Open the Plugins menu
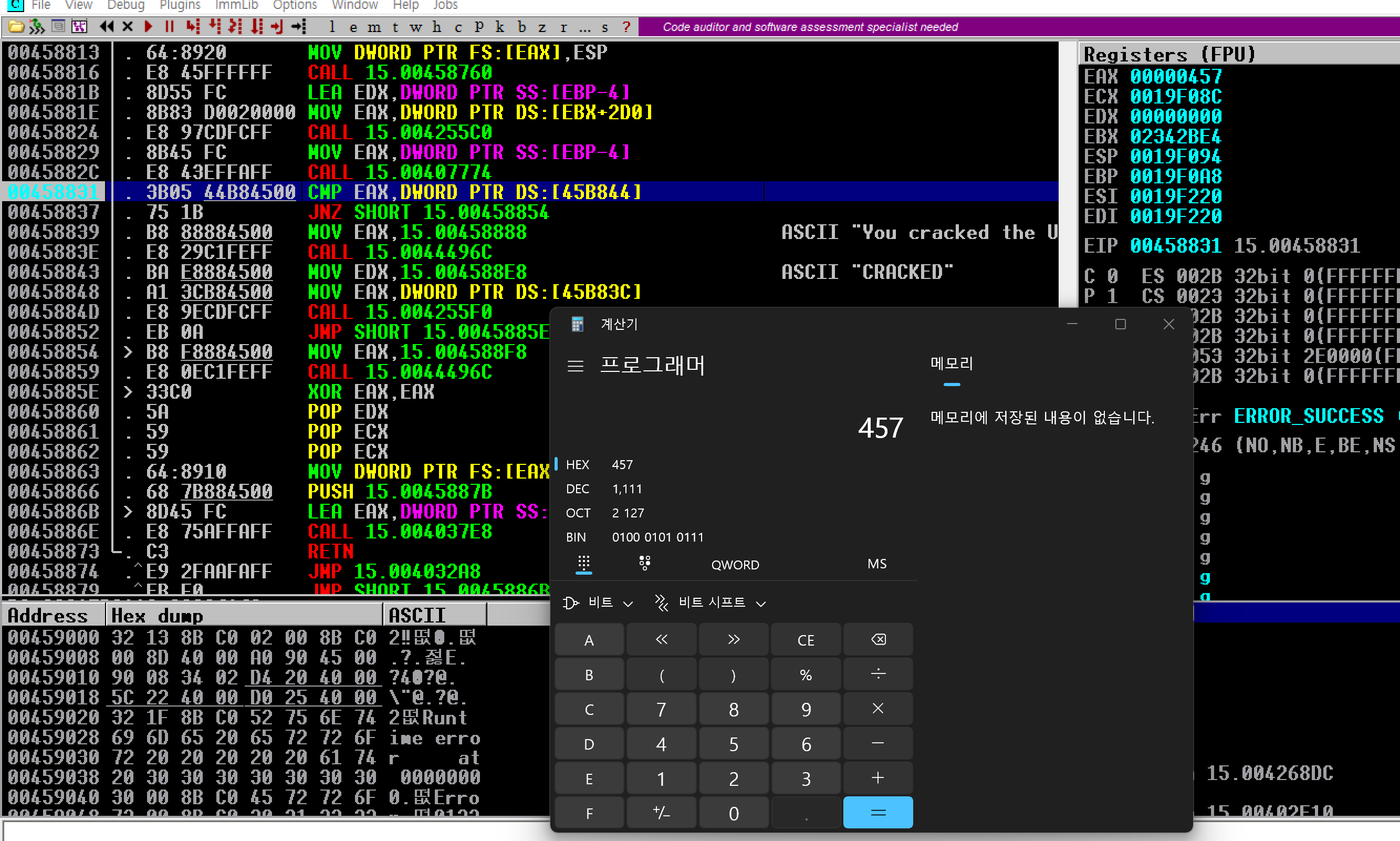Screen dimensions: 1400x841 coord(180,6)
